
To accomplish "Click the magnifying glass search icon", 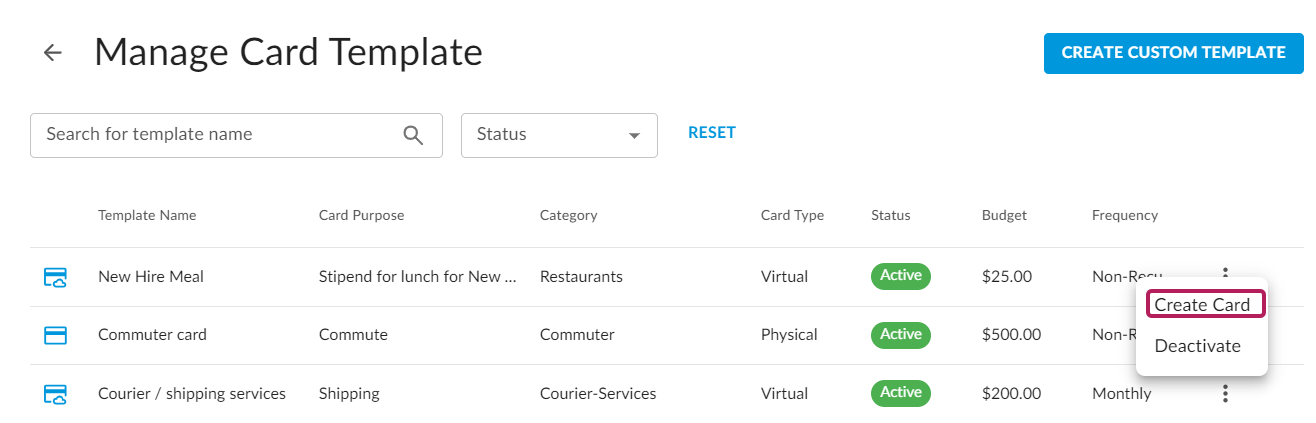I will coord(413,135).
